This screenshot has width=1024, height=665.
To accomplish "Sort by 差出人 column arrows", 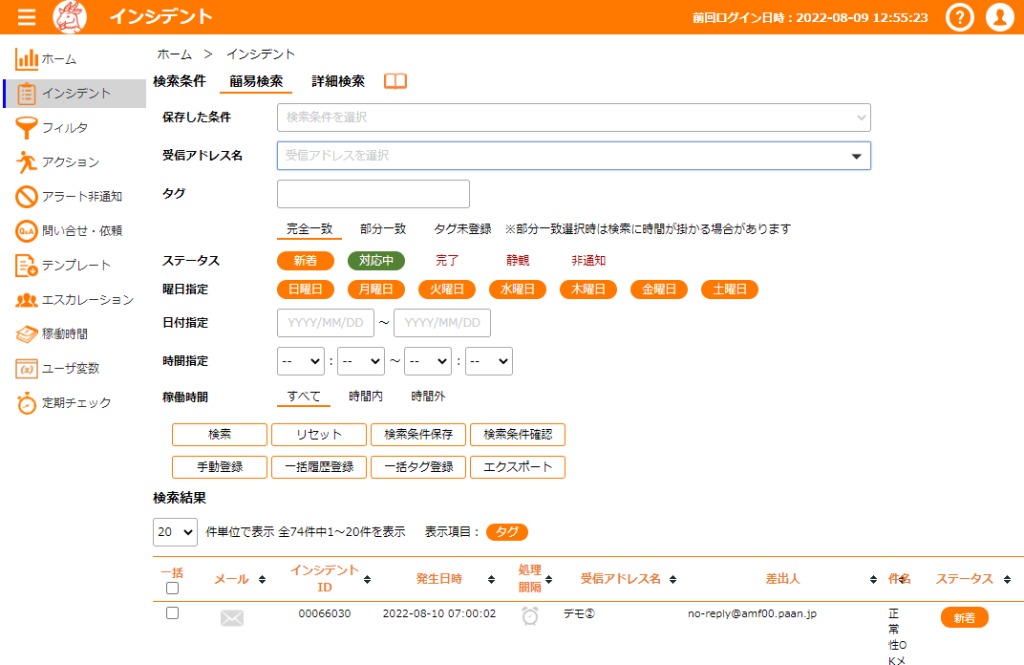I will (873, 579).
